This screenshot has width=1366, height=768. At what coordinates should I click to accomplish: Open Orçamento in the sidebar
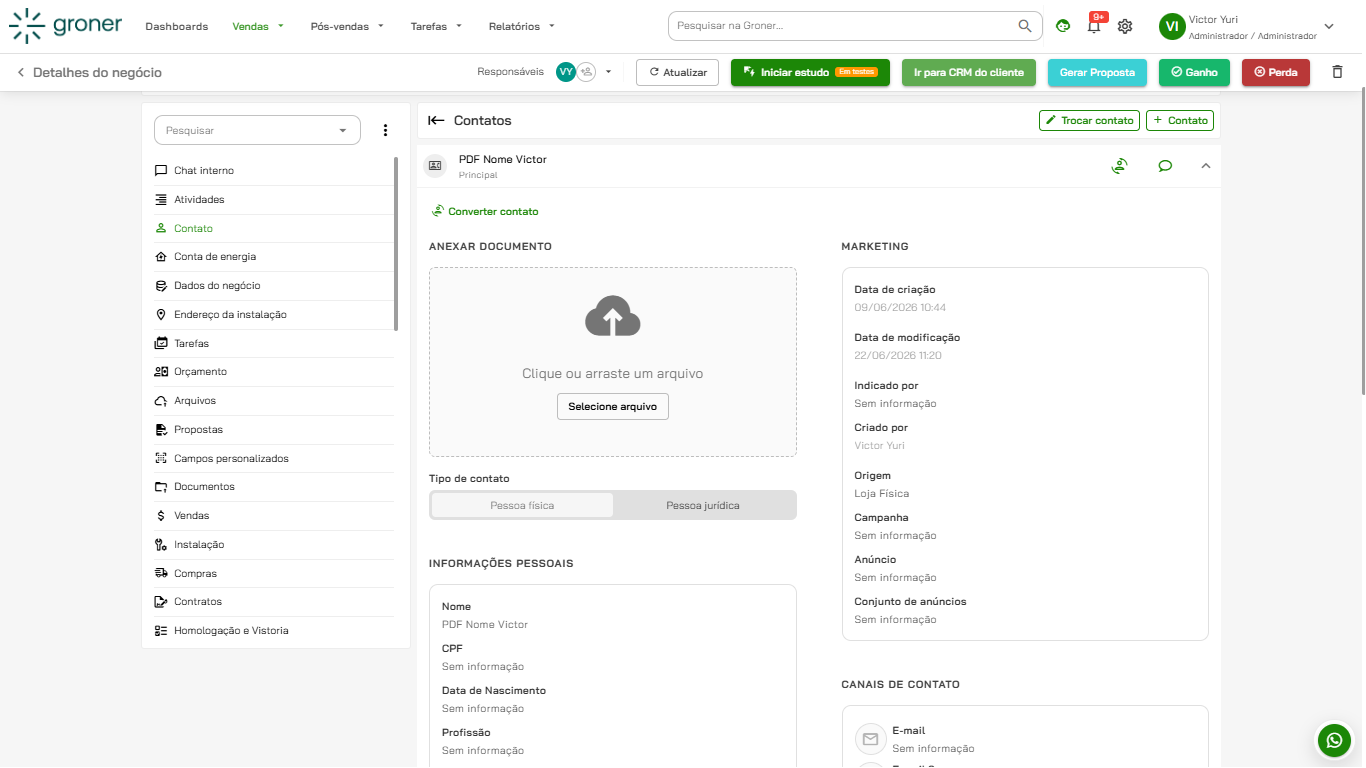pyautogui.click(x=274, y=372)
